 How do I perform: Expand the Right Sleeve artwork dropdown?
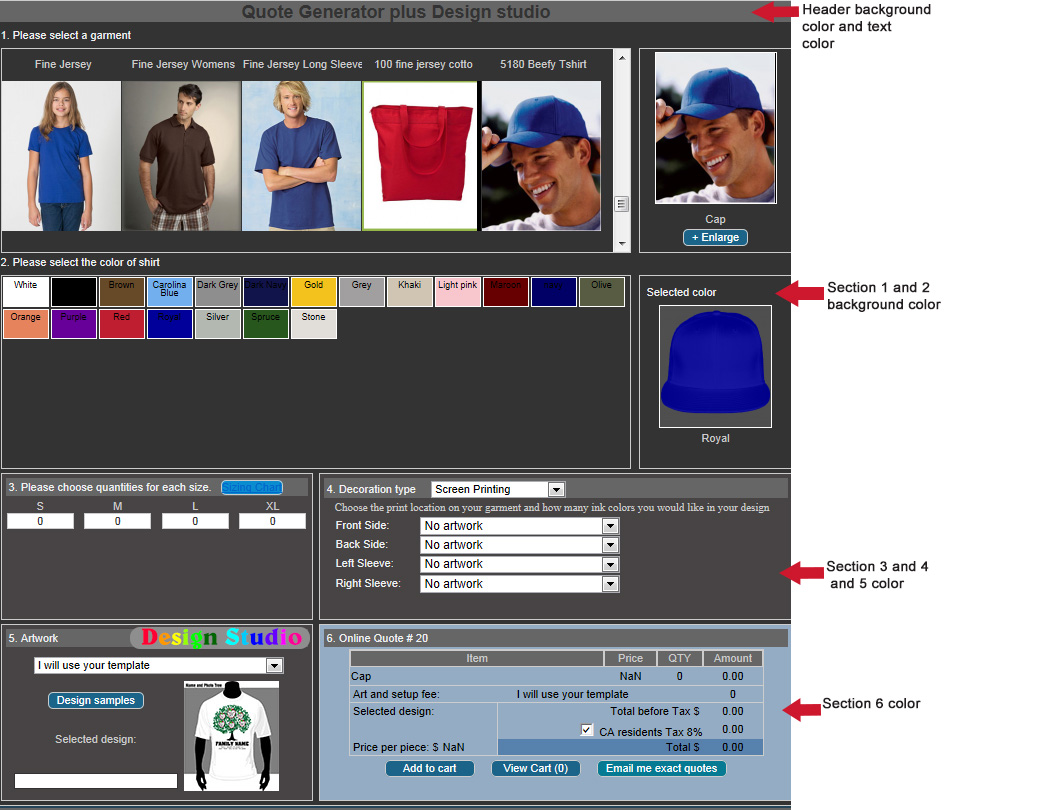(x=519, y=584)
